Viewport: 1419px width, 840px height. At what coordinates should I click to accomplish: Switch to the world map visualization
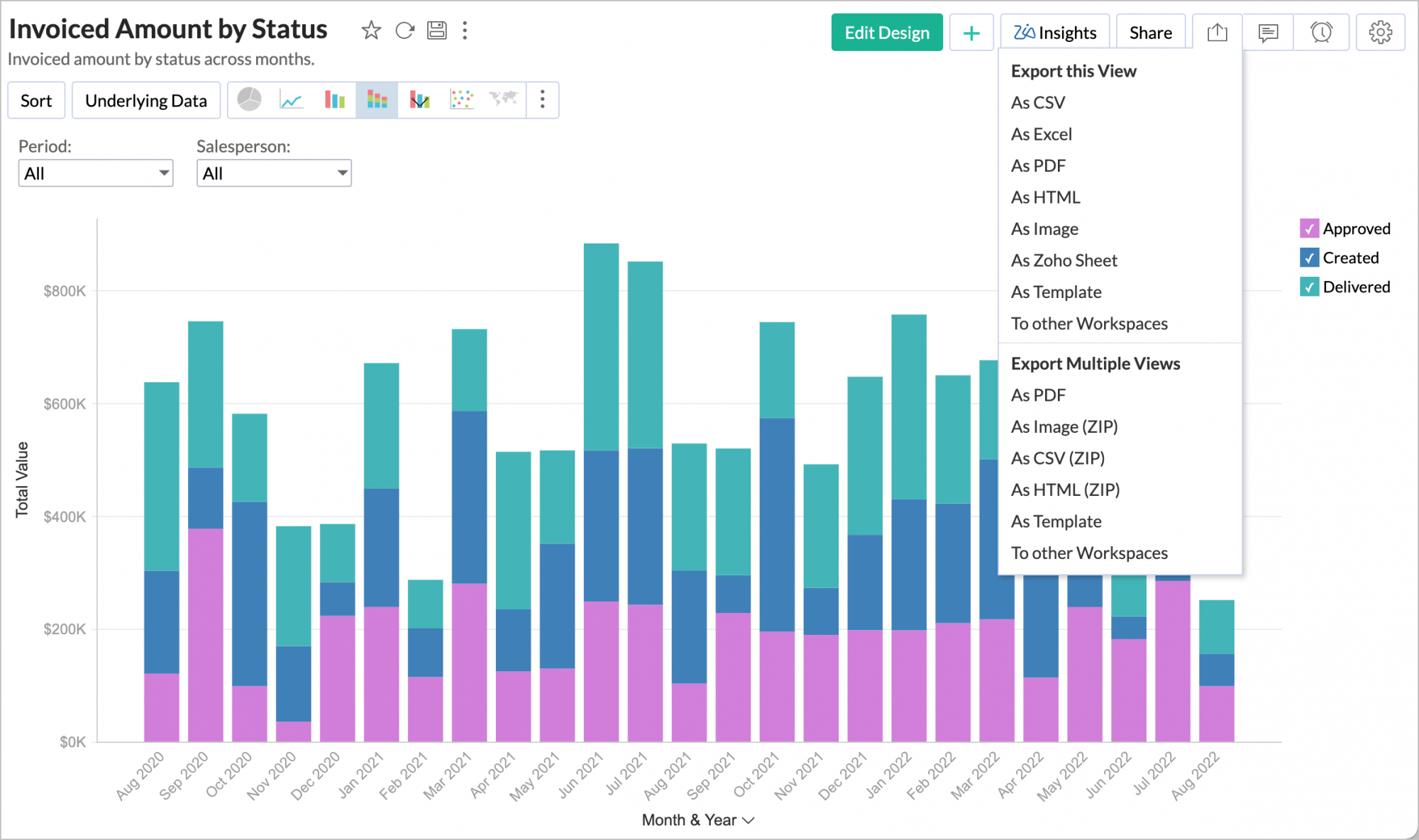[503, 100]
